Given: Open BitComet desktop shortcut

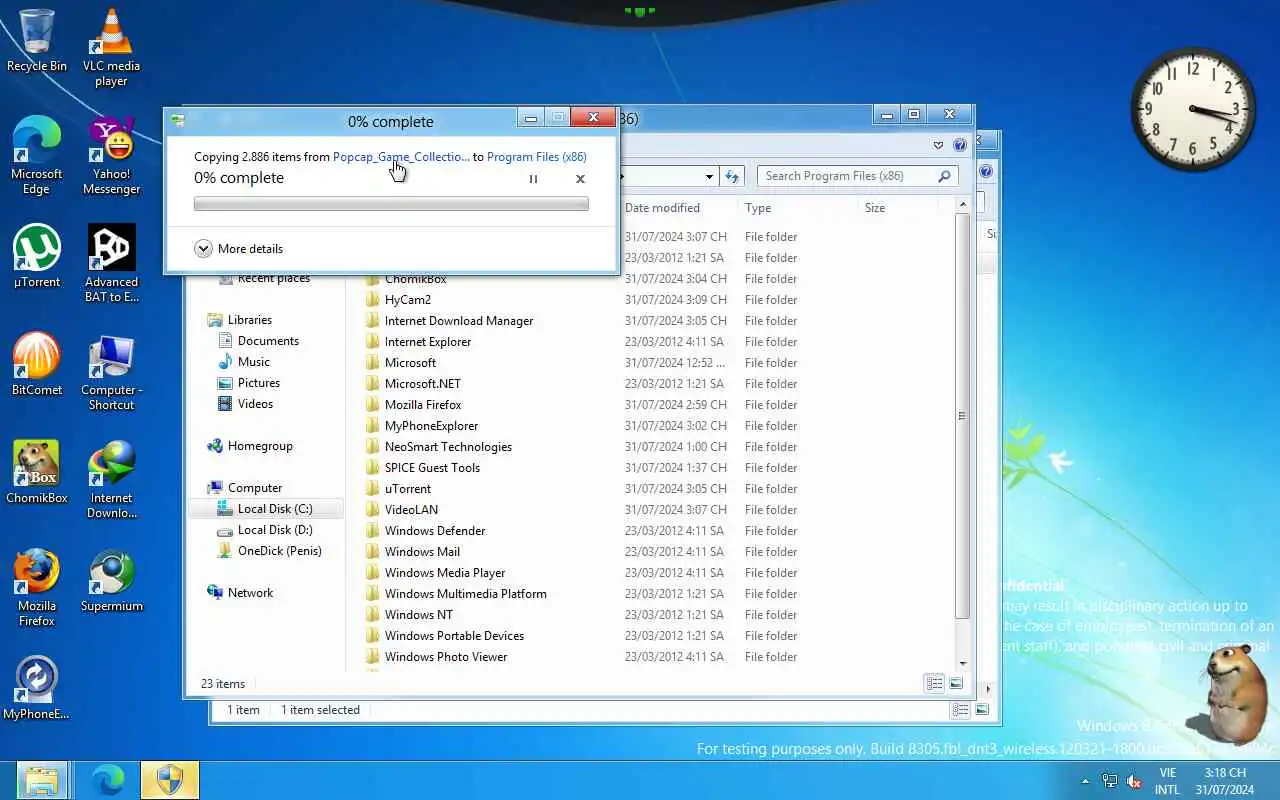Looking at the screenshot, I should [x=37, y=365].
